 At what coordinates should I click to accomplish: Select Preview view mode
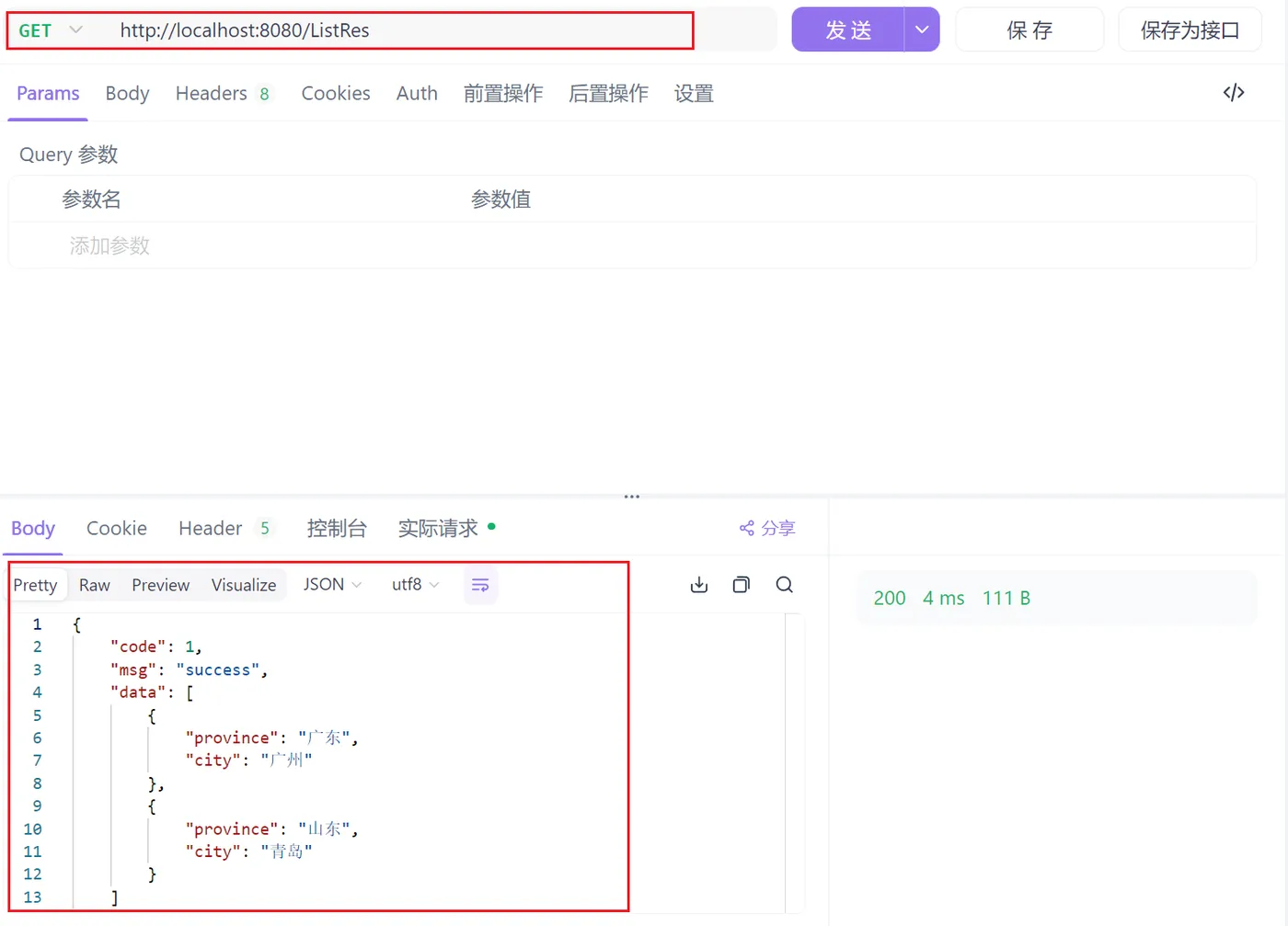pos(161,585)
